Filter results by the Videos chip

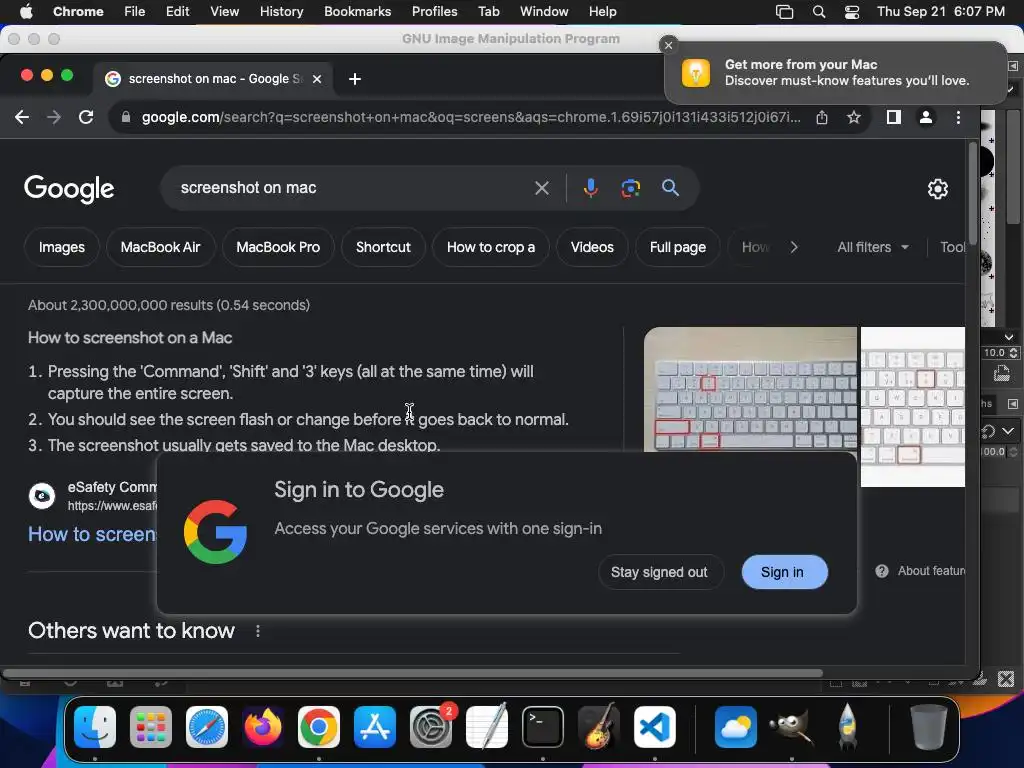tap(592, 247)
